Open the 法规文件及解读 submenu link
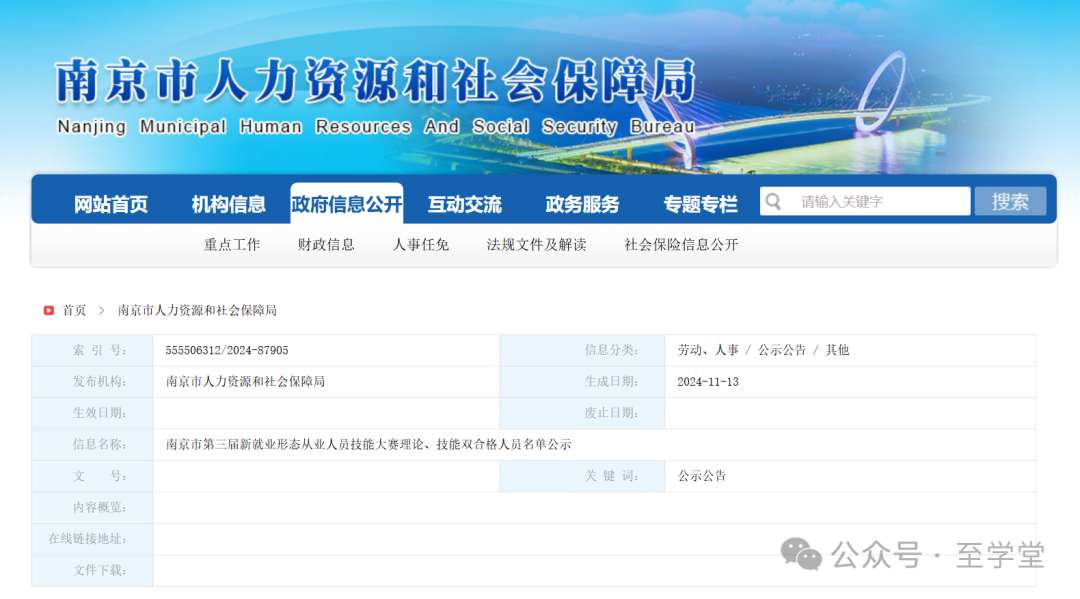This screenshot has height=599, width=1080. click(537, 244)
